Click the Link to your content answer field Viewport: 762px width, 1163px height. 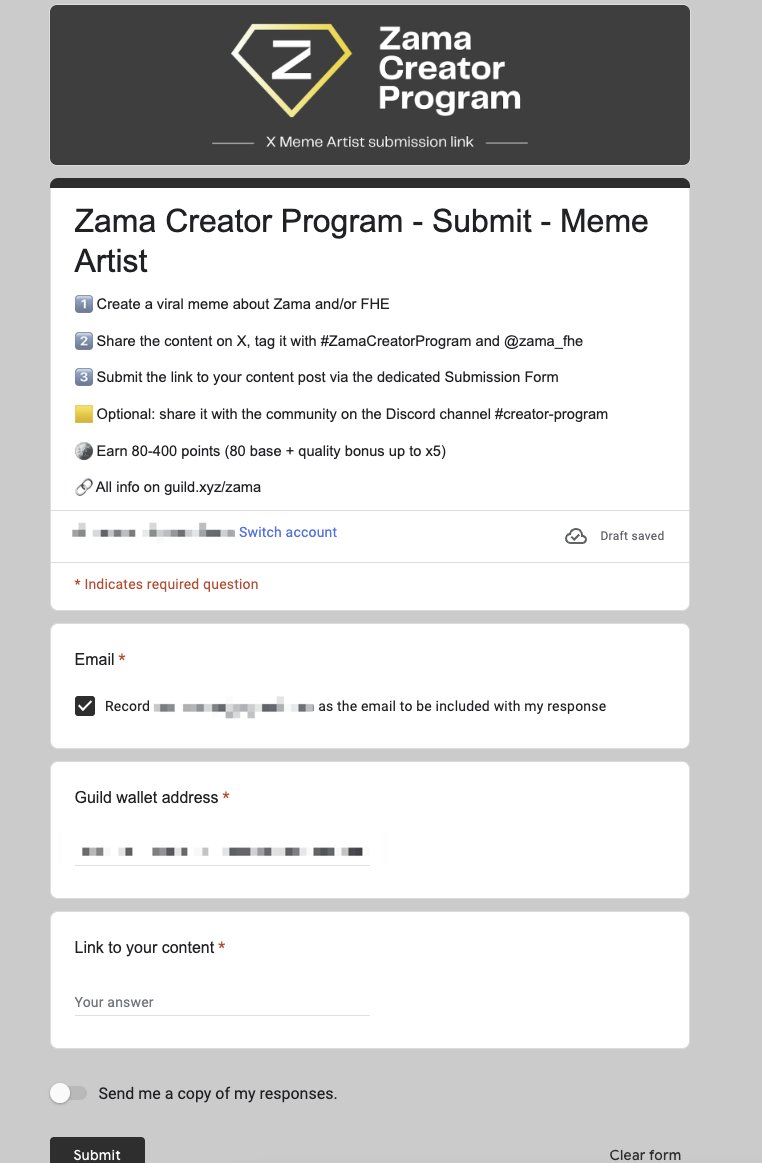click(222, 1002)
